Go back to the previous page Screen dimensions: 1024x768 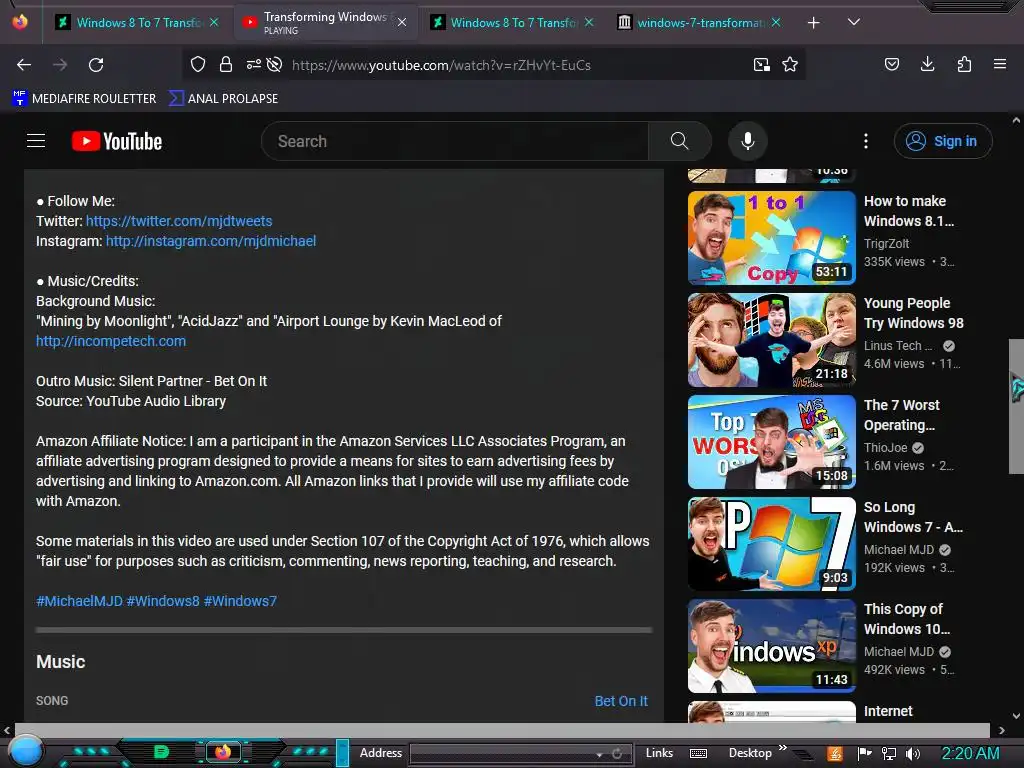pos(24,65)
